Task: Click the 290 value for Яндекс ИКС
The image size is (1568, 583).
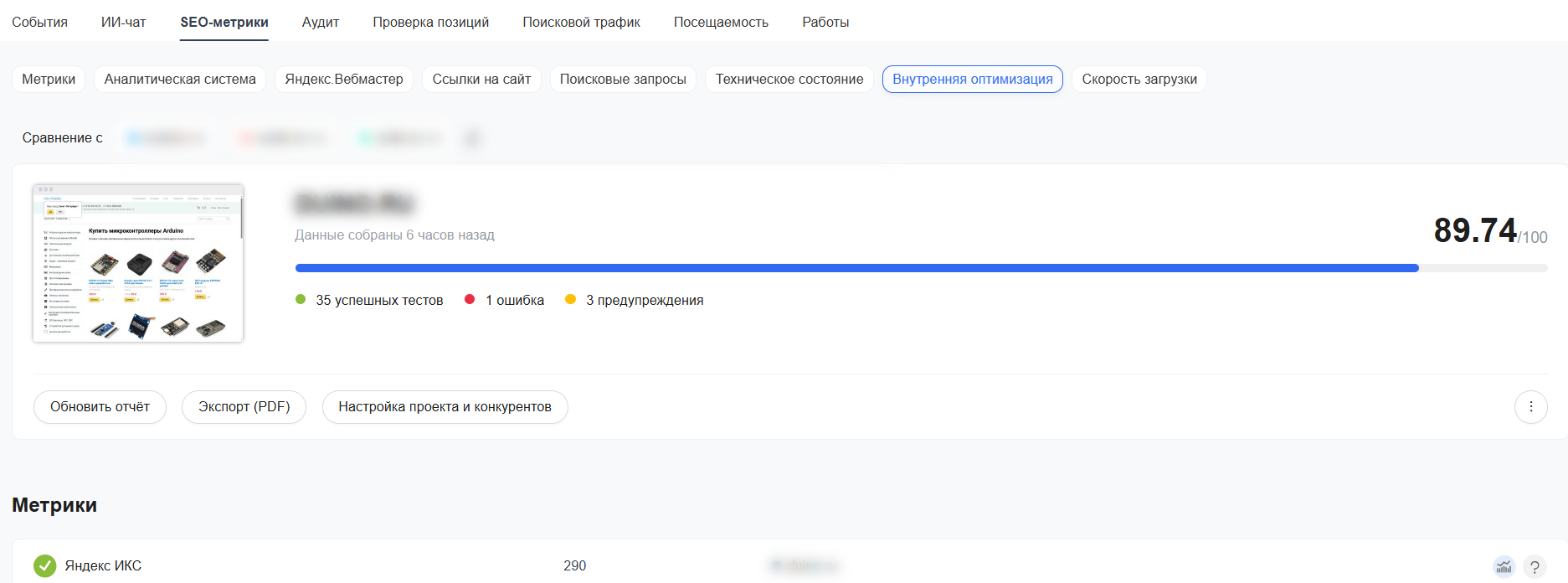Action: point(575,566)
